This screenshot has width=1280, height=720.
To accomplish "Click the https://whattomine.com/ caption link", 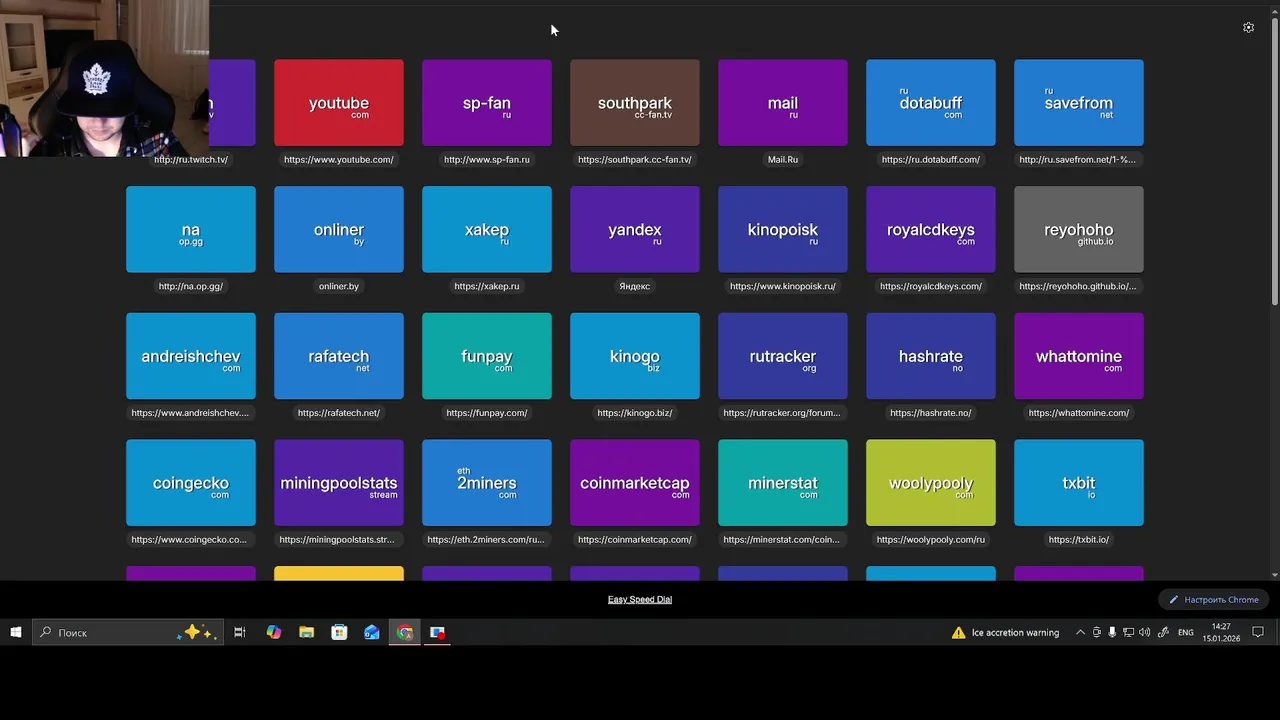I will point(1079,413).
